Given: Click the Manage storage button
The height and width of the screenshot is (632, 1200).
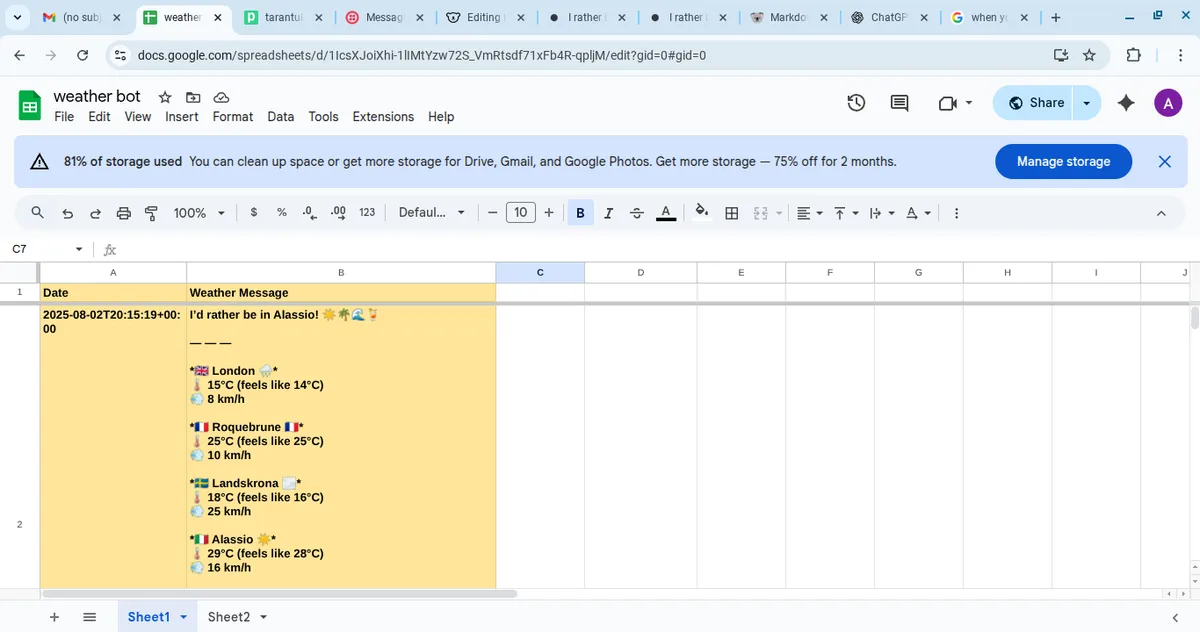Looking at the screenshot, I should coord(1063,161).
